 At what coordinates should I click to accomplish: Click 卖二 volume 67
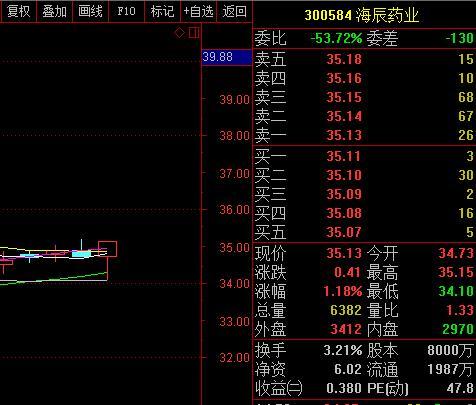pos(466,116)
